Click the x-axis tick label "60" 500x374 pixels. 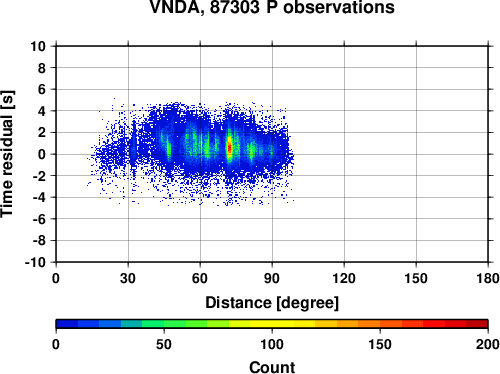[x=200, y=278]
